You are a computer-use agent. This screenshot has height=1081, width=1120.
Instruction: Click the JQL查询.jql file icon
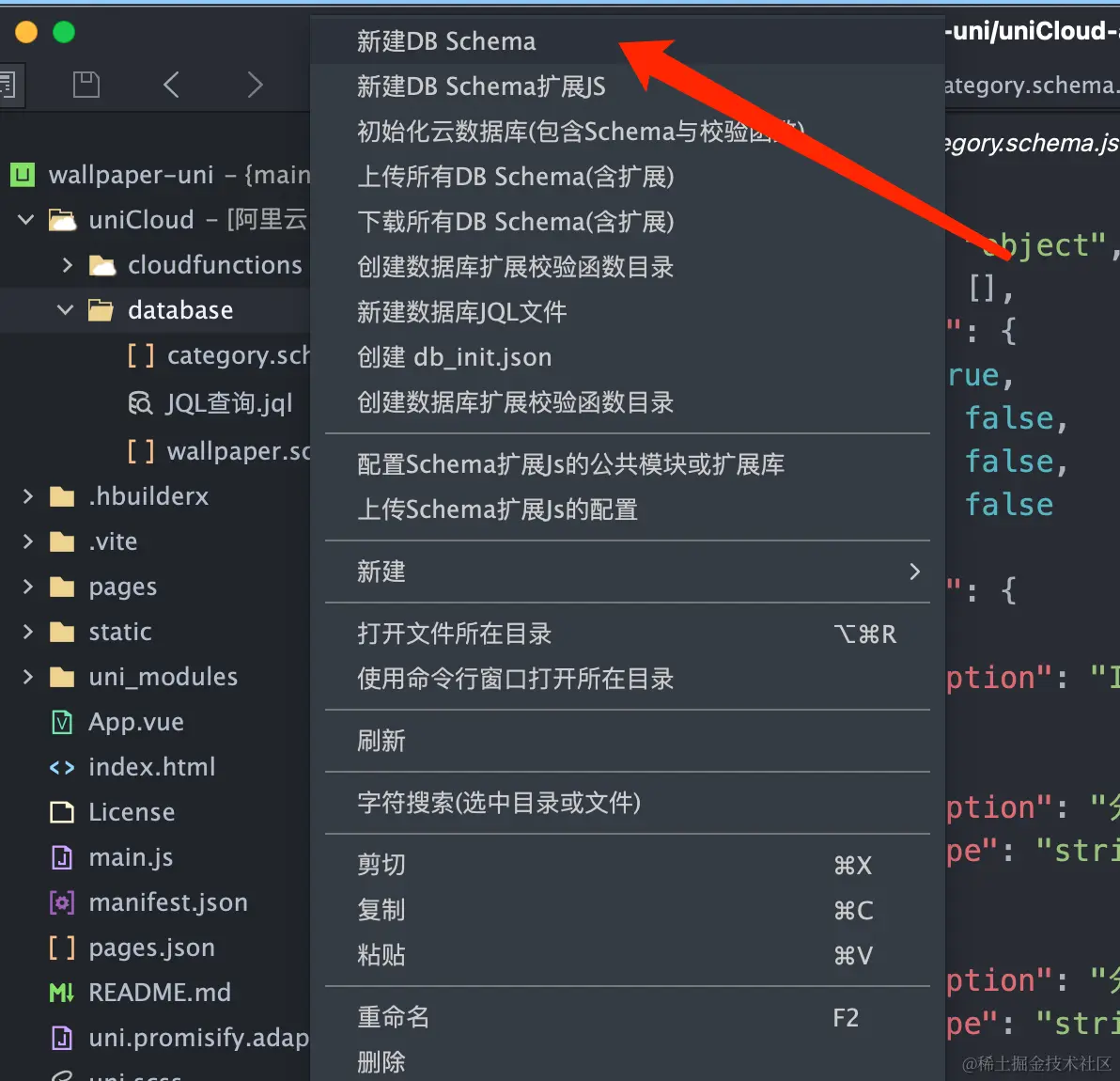click(x=140, y=403)
